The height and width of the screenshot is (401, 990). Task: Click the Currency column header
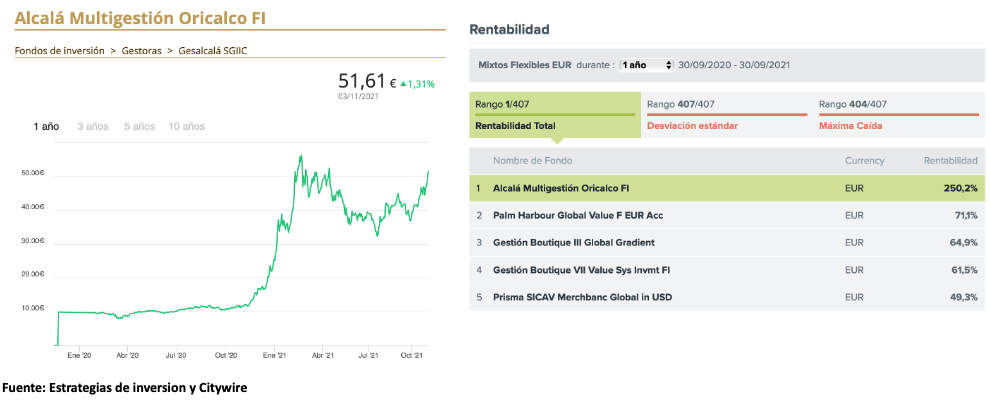(x=864, y=160)
